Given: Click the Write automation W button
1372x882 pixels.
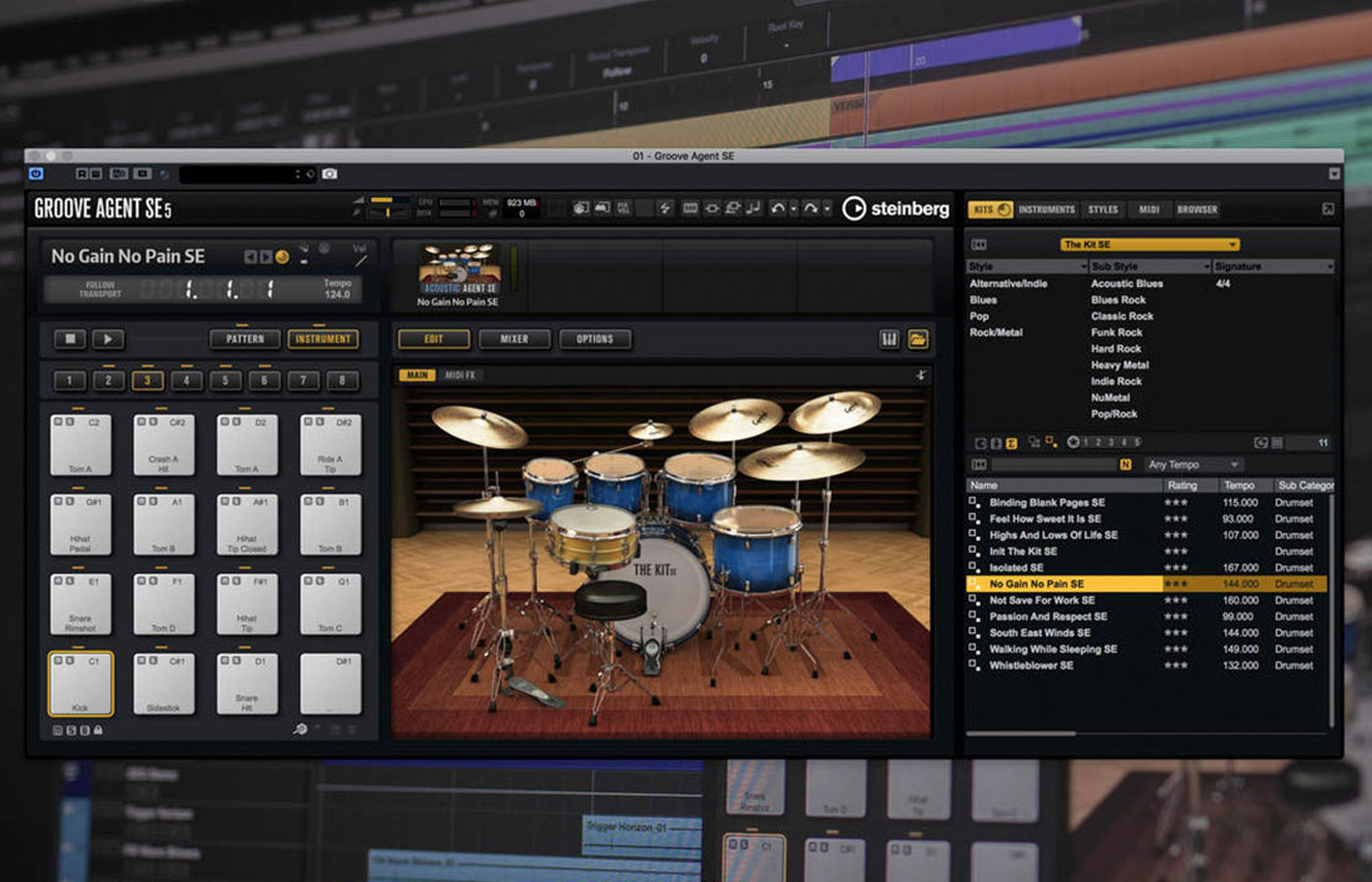Looking at the screenshot, I should click(x=95, y=173).
